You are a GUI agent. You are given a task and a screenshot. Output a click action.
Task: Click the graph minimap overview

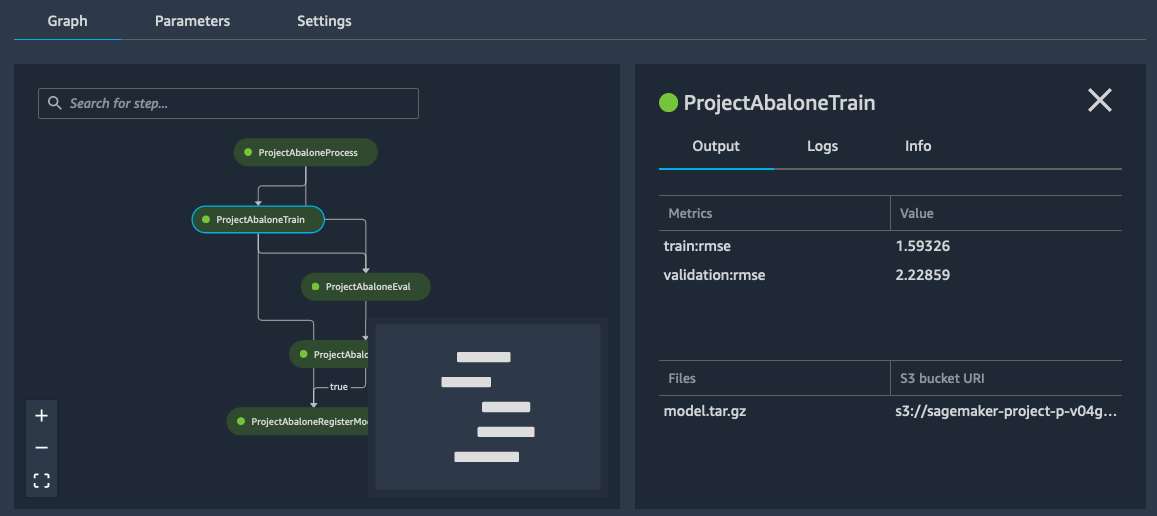click(x=487, y=407)
